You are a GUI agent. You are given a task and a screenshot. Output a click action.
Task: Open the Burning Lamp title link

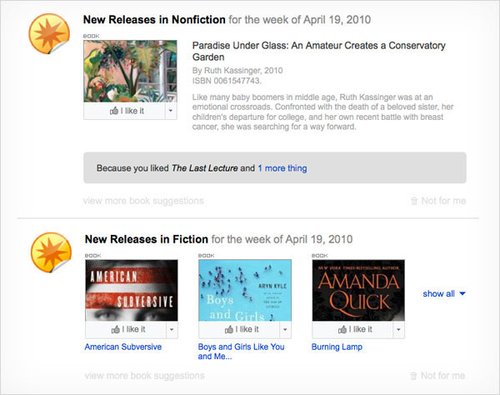click(x=337, y=347)
